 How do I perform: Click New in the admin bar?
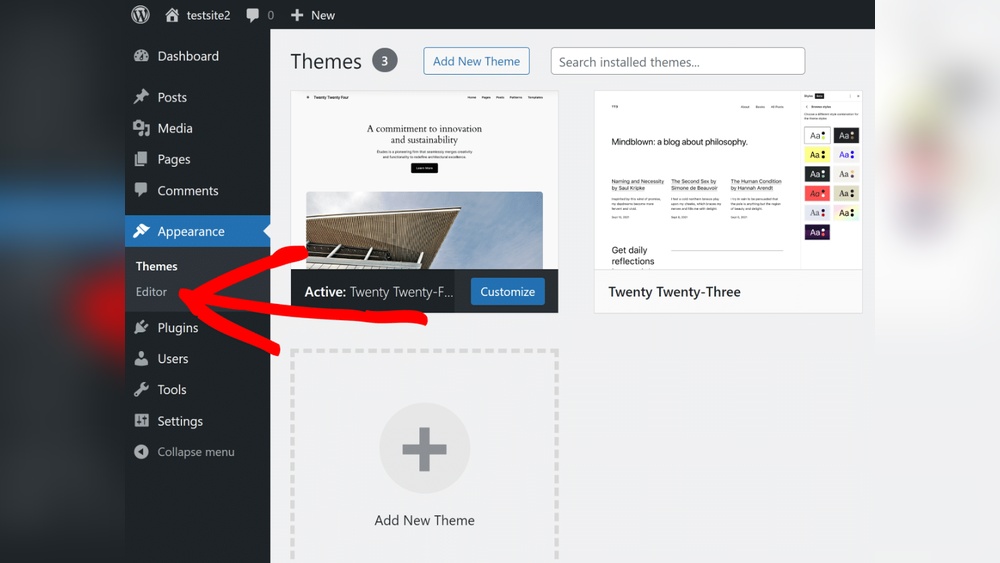(323, 15)
